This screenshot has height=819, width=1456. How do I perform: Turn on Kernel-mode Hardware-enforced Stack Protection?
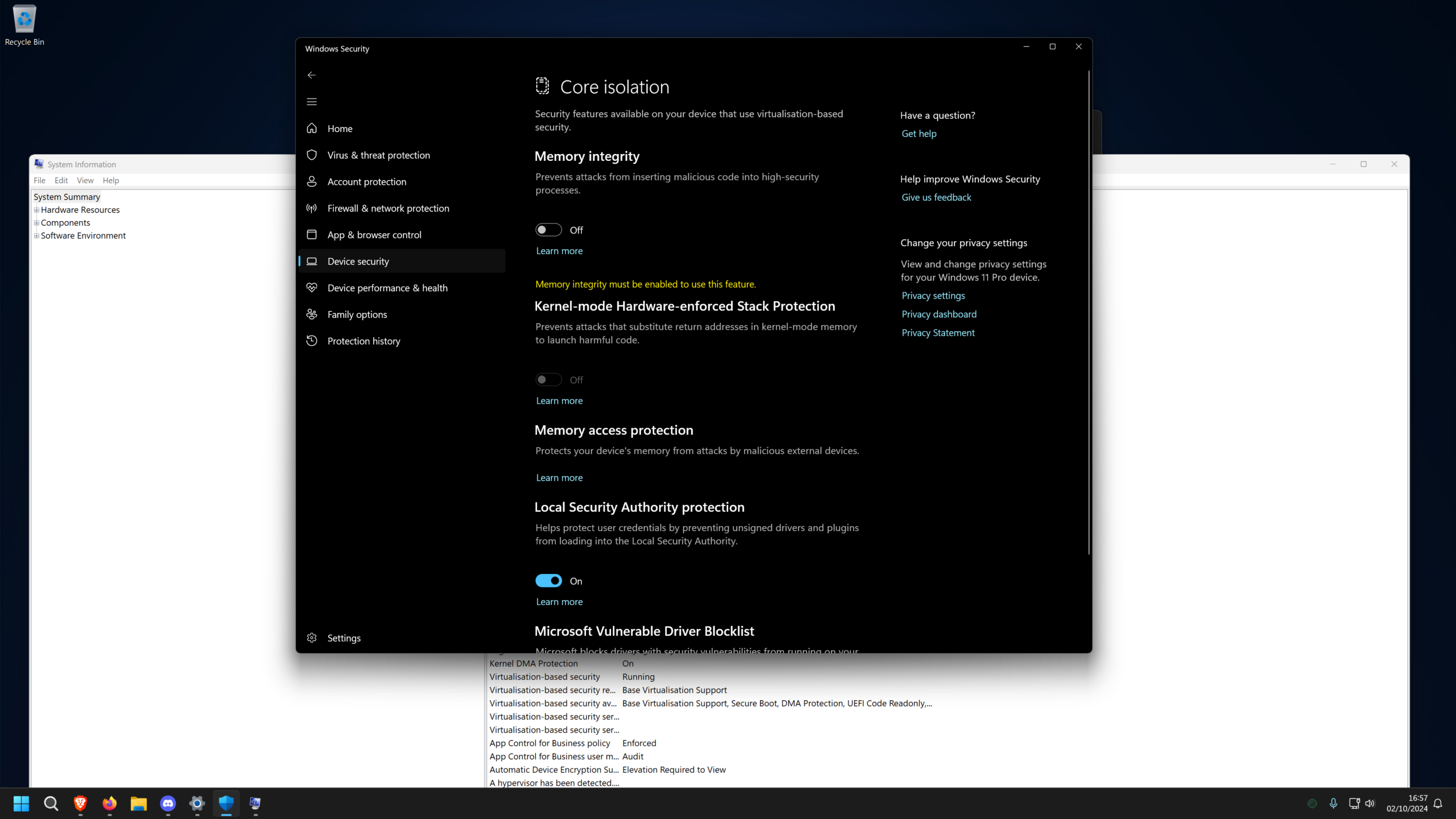pos(548,379)
